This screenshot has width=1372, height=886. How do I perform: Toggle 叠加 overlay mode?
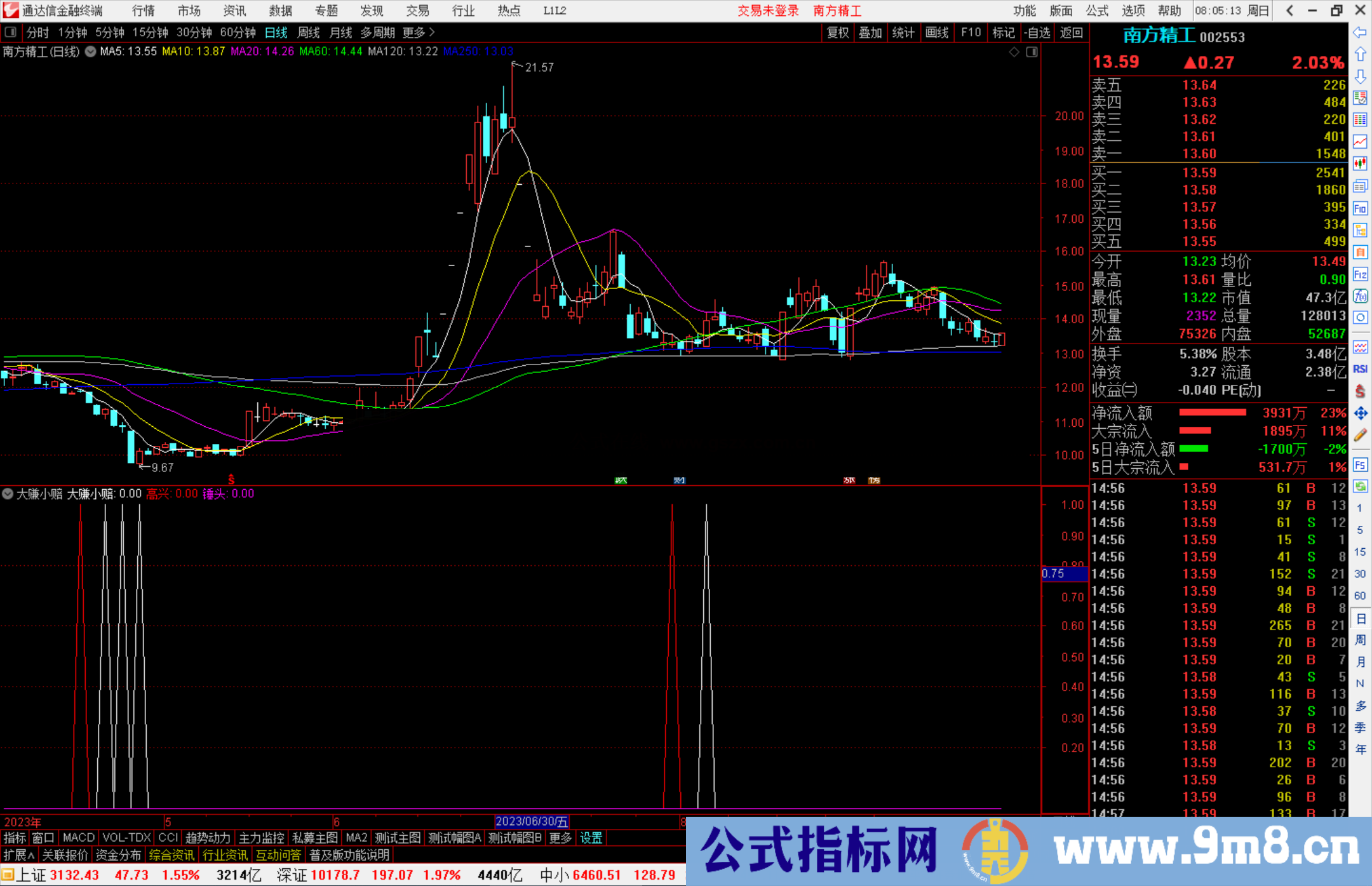click(870, 32)
